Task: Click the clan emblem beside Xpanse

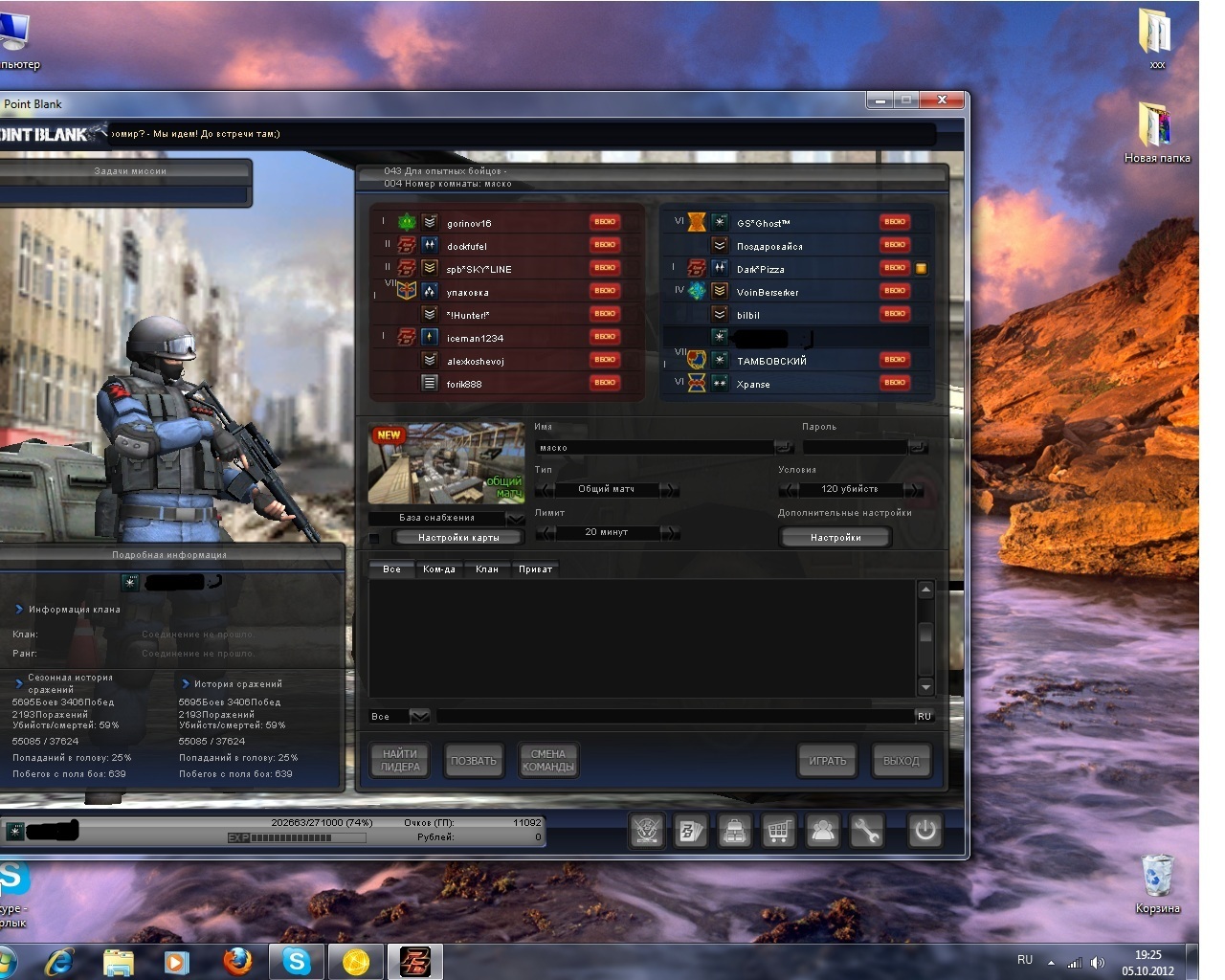Action: pyautogui.click(x=697, y=383)
